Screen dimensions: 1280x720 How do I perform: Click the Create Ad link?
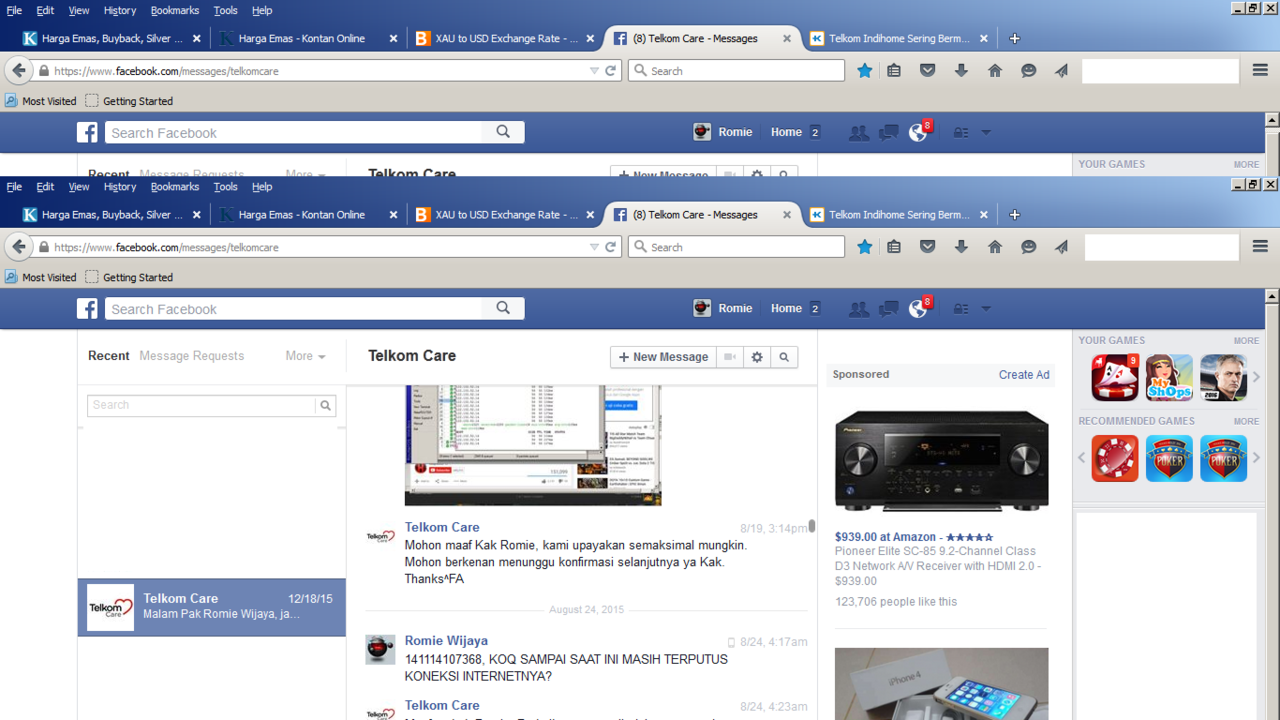[x=1024, y=375]
